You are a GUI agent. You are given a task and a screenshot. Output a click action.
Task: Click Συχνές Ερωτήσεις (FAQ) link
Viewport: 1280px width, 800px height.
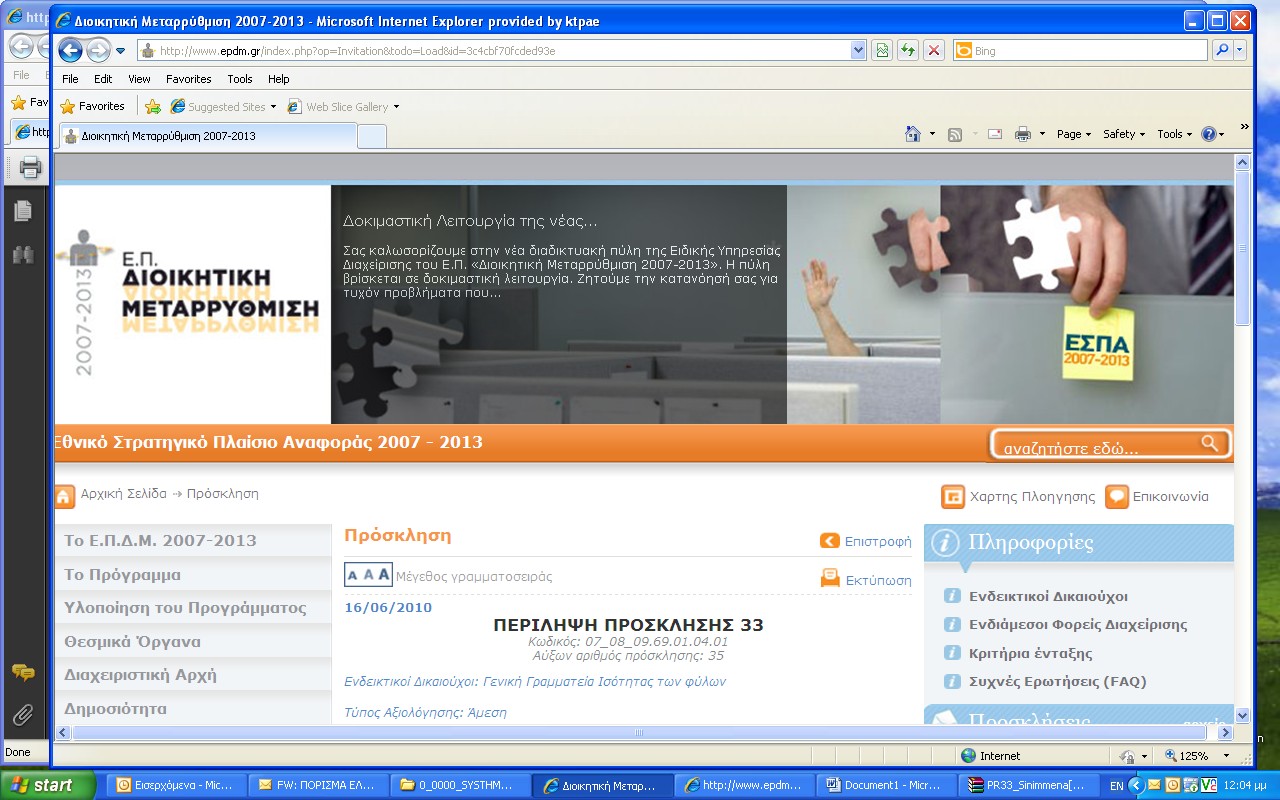(1057, 681)
